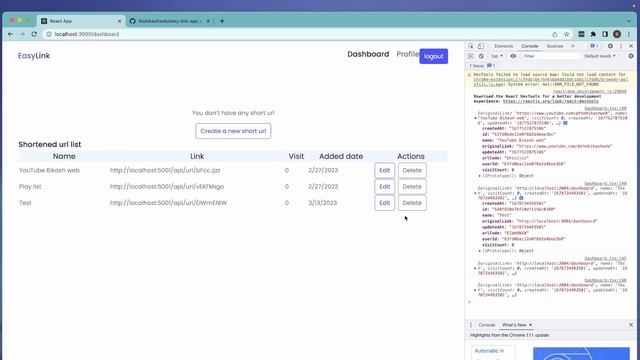Click the EasyLink logo
The image size is (640, 360).
coord(34,56)
